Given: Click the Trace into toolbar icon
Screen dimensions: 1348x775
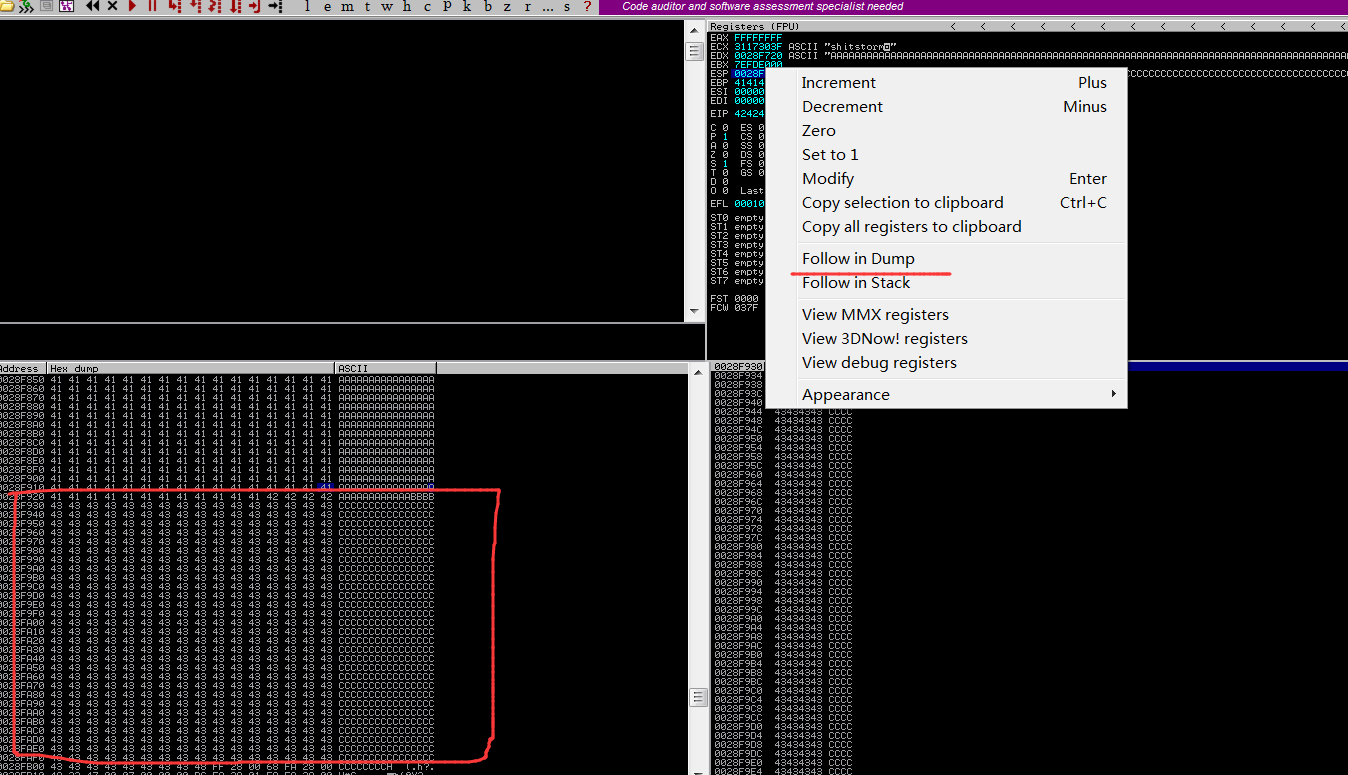Looking at the screenshot, I should pyautogui.click(x=215, y=6).
